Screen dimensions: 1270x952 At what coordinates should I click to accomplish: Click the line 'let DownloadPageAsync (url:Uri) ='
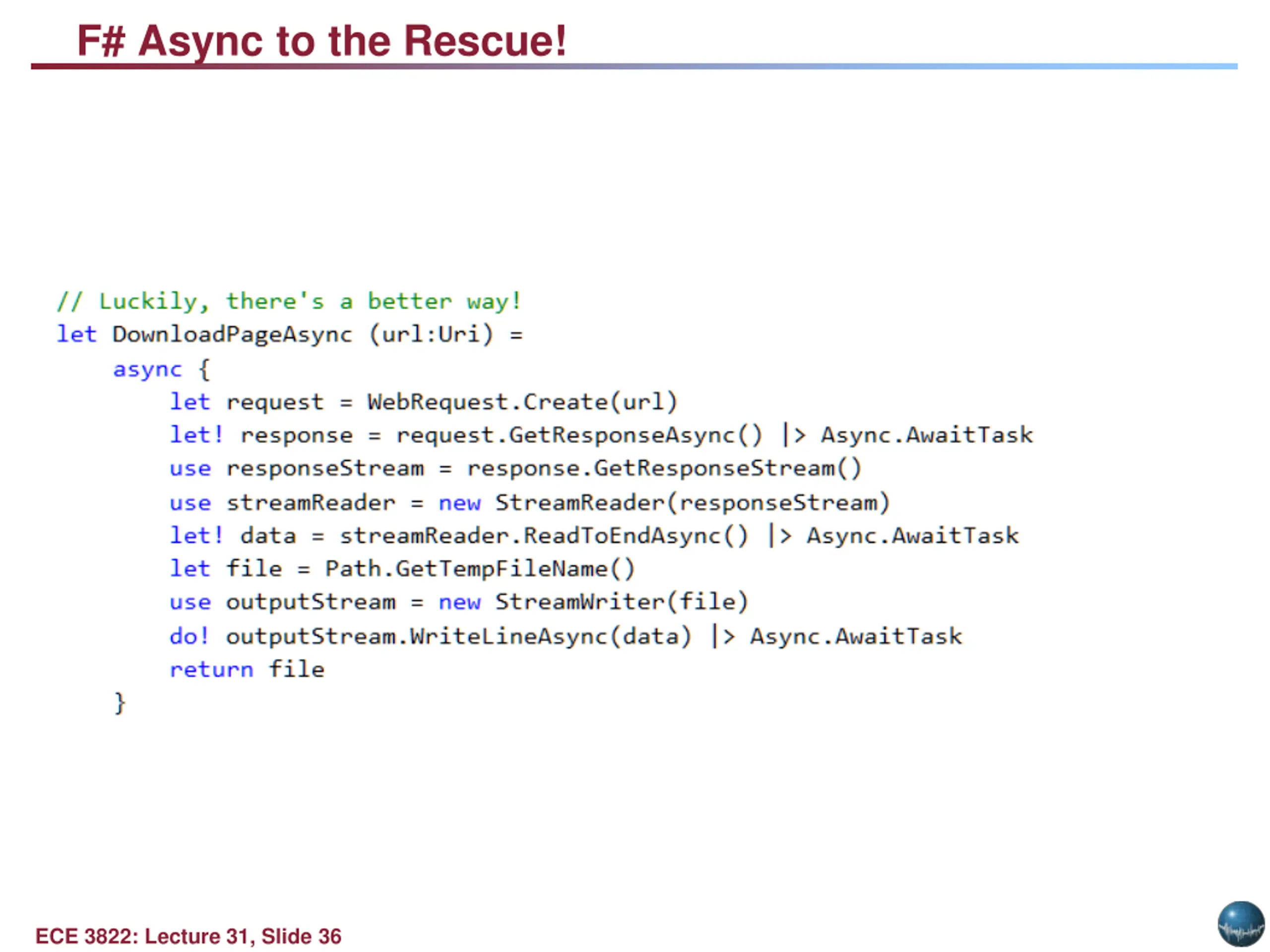(289, 335)
